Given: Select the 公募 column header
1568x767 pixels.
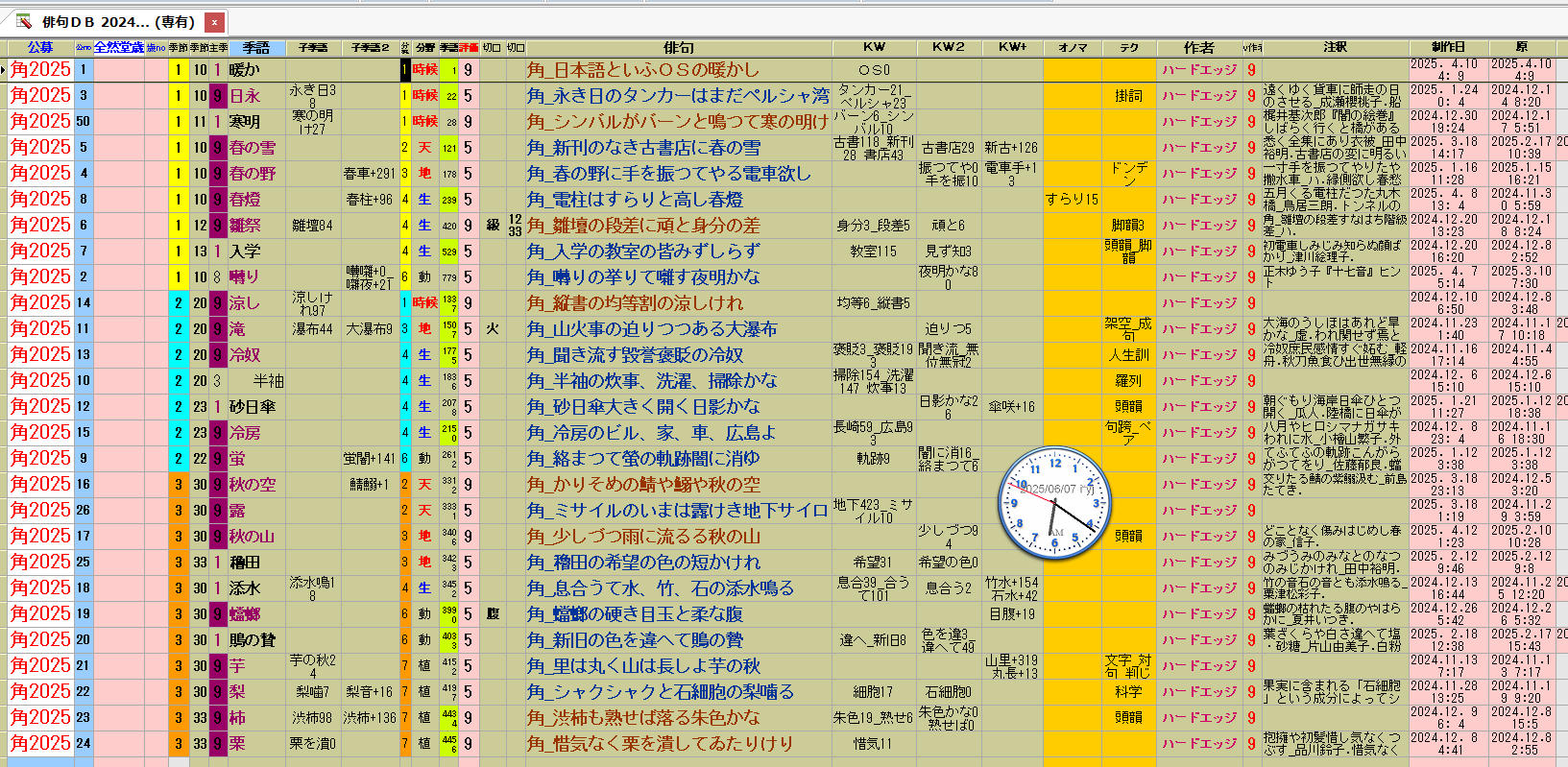Looking at the screenshot, I should click(40, 47).
